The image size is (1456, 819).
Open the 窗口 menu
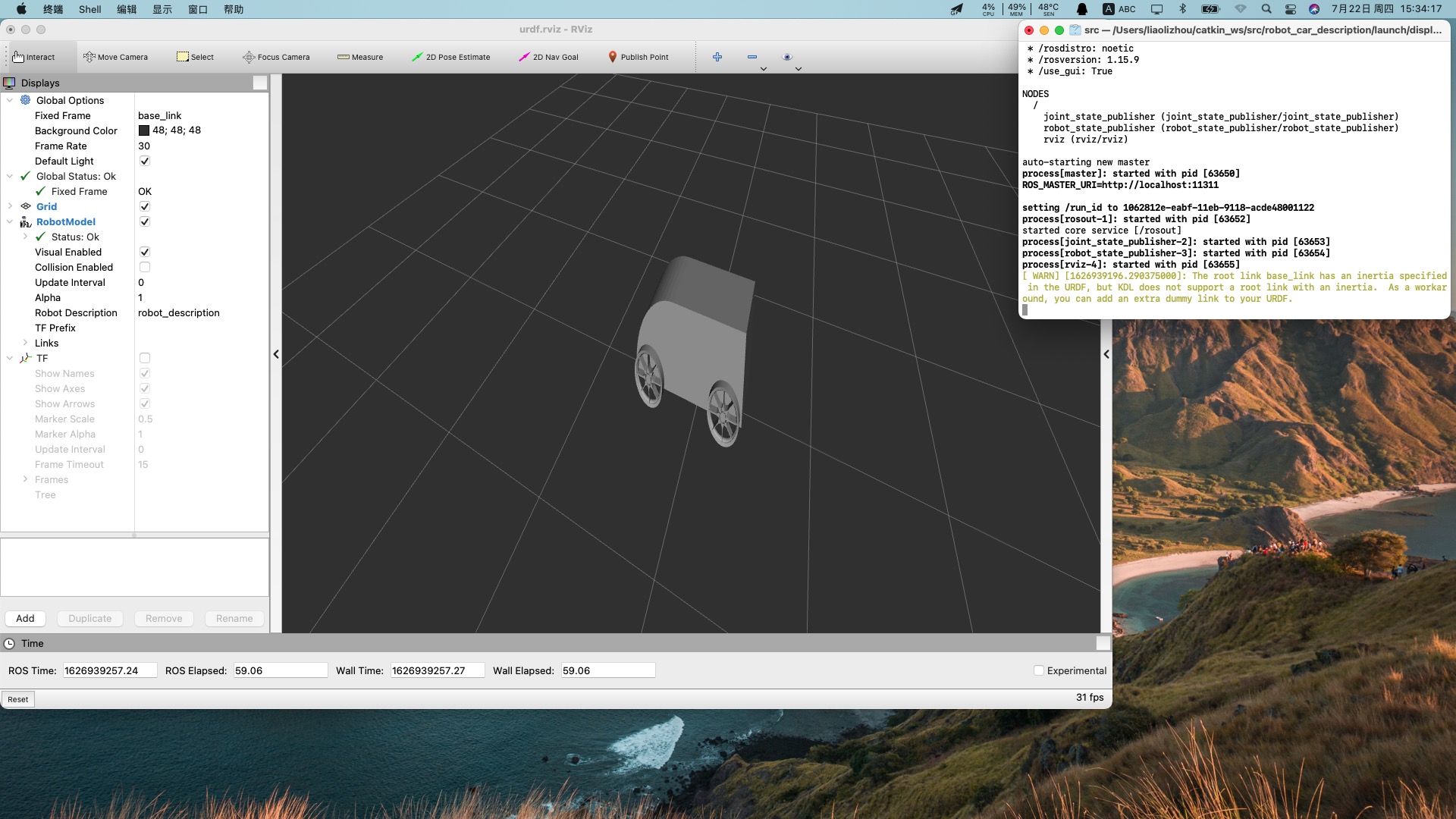[196, 9]
